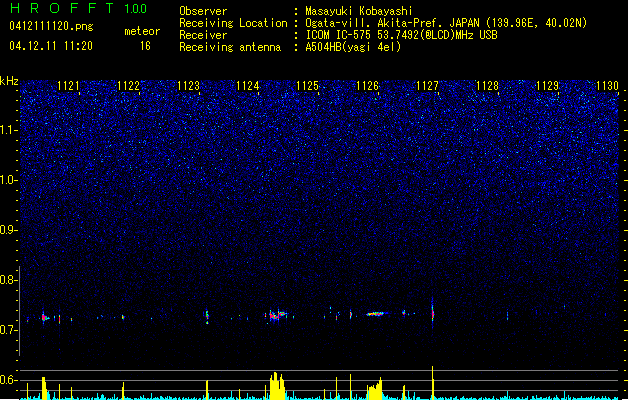
Task: Click the 0.8 kHz frequency axis label
Action: [9, 280]
